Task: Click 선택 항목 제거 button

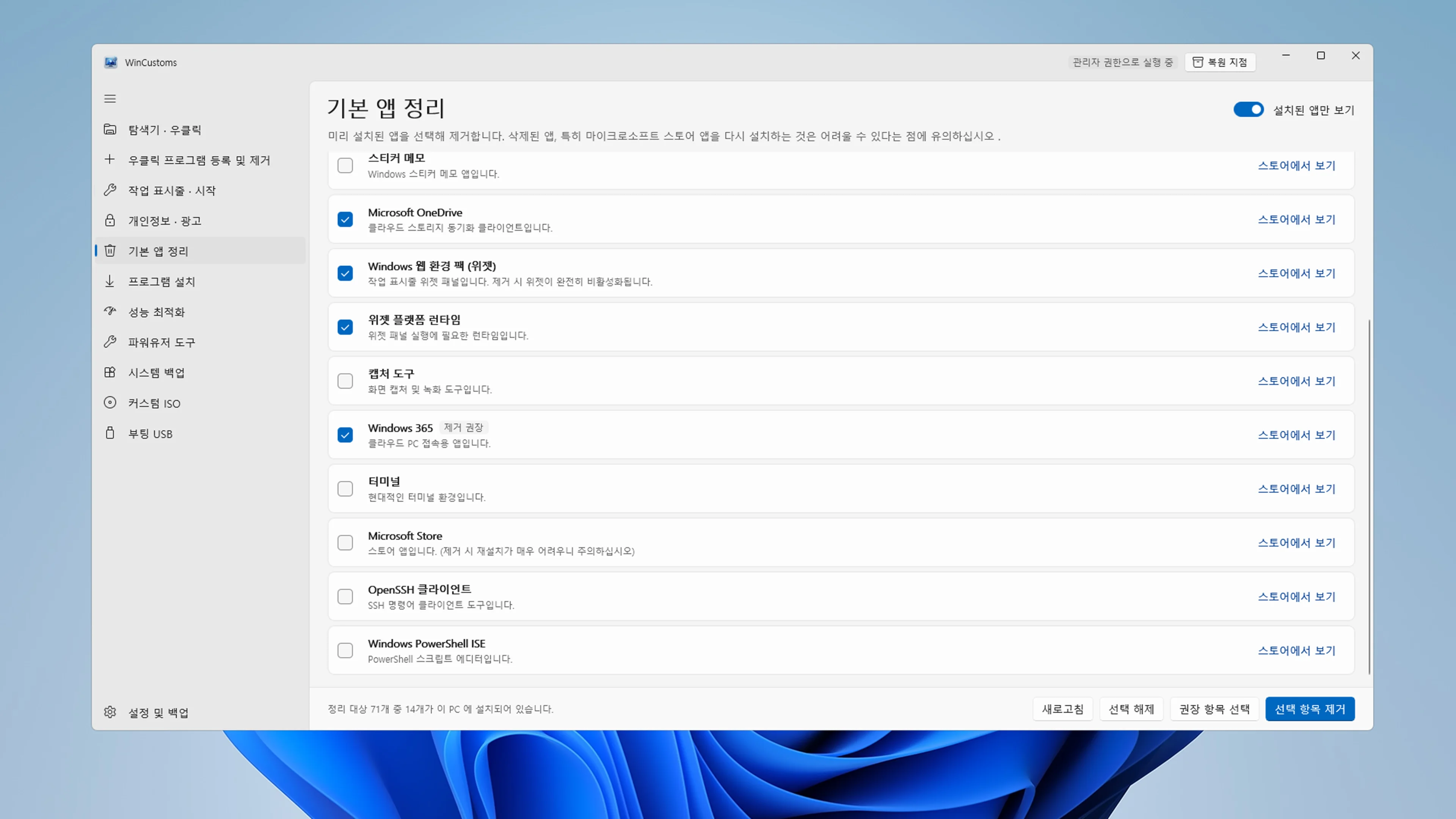Action: pyautogui.click(x=1310, y=709)
